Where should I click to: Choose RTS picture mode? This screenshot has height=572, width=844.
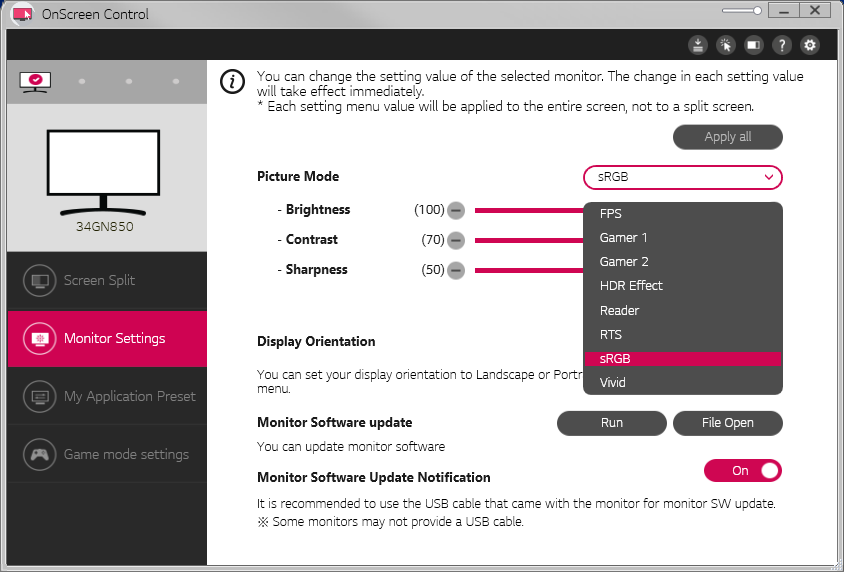[x=683, y=335]
